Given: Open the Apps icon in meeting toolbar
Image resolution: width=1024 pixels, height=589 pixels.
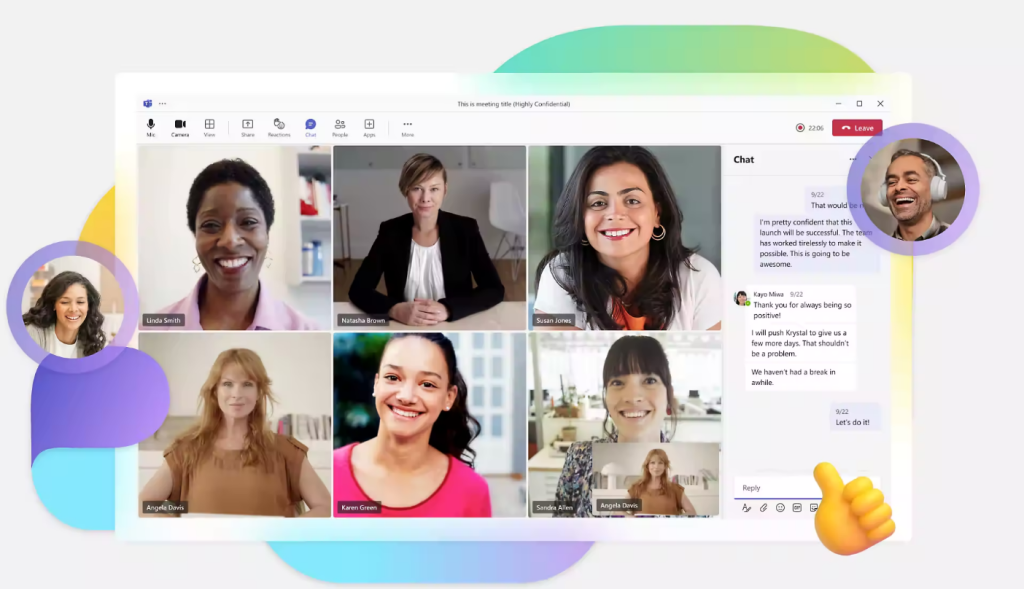Looking at the screenshot, I should click(x=369, y=126).
